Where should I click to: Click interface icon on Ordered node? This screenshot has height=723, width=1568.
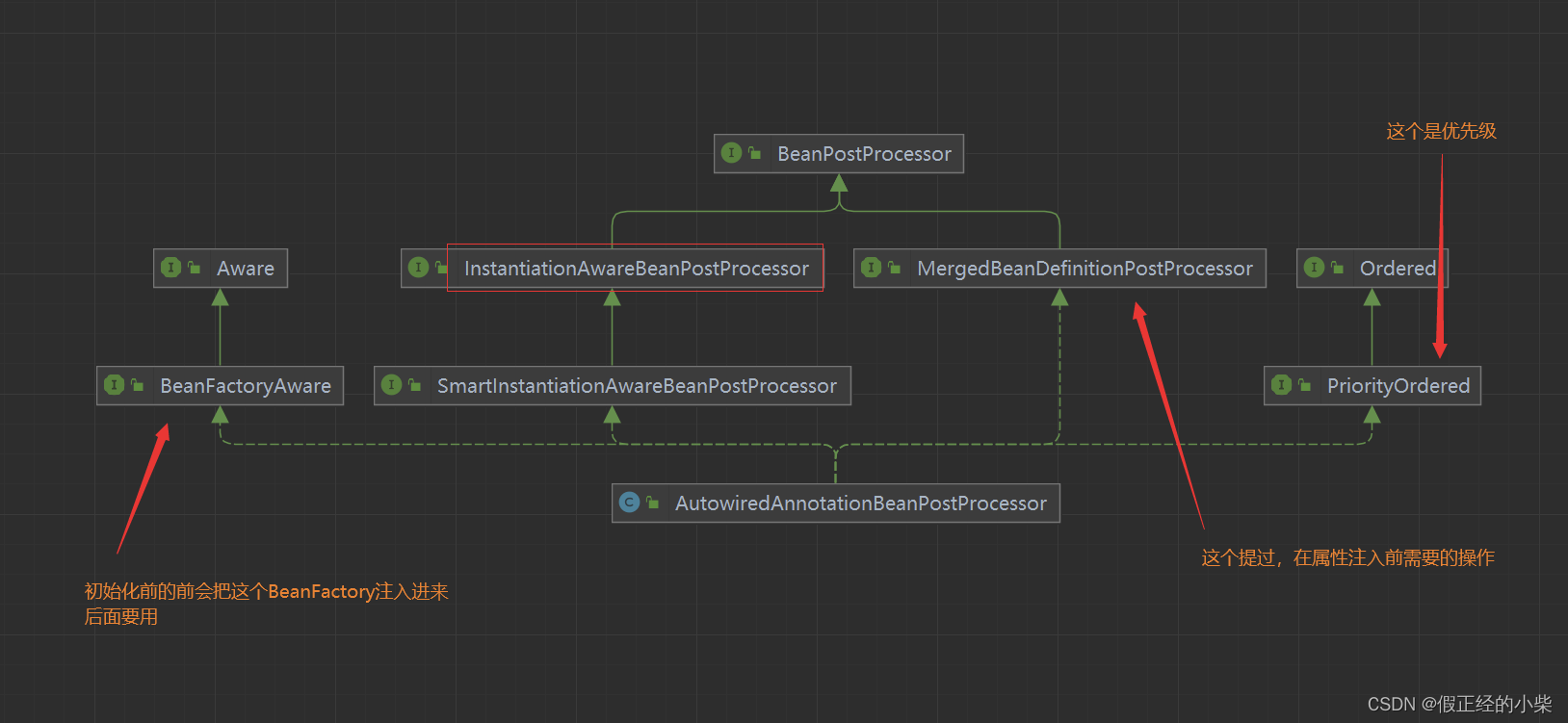[x=1314, y=268]
